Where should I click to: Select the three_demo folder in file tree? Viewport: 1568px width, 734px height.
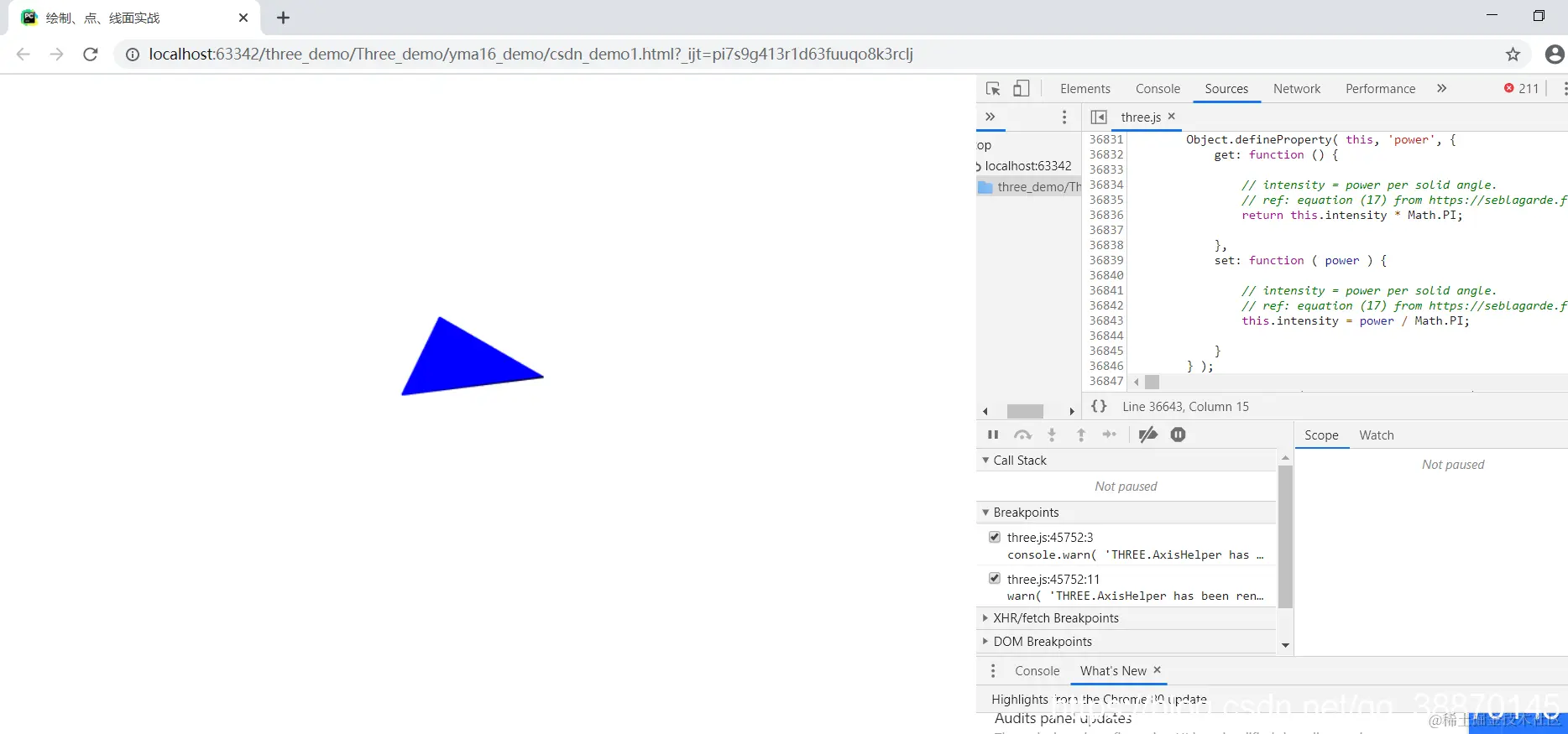tap(1031, 187)
